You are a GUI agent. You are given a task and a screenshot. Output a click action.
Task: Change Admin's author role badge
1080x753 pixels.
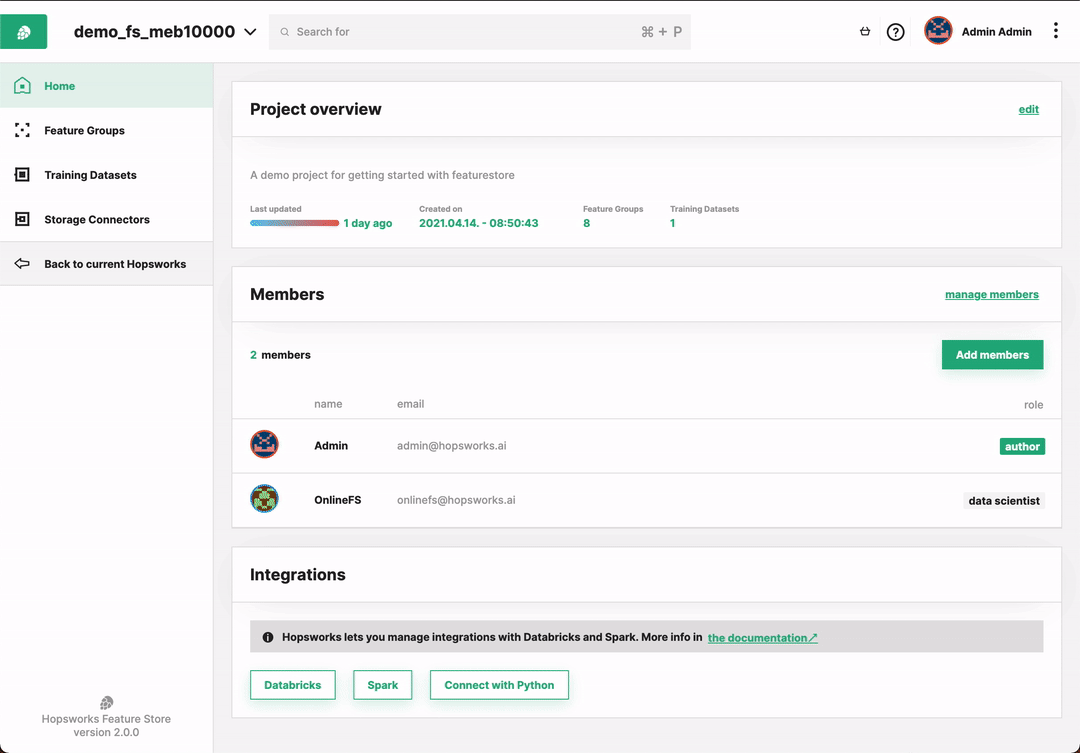coord(1022,446)
